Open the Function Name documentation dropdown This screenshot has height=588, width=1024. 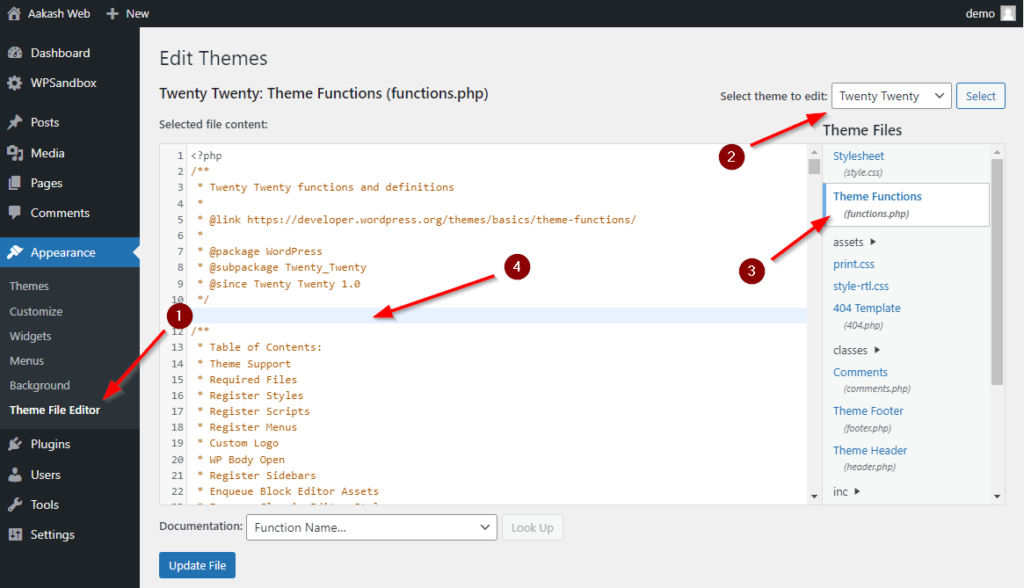pos(371,527)
